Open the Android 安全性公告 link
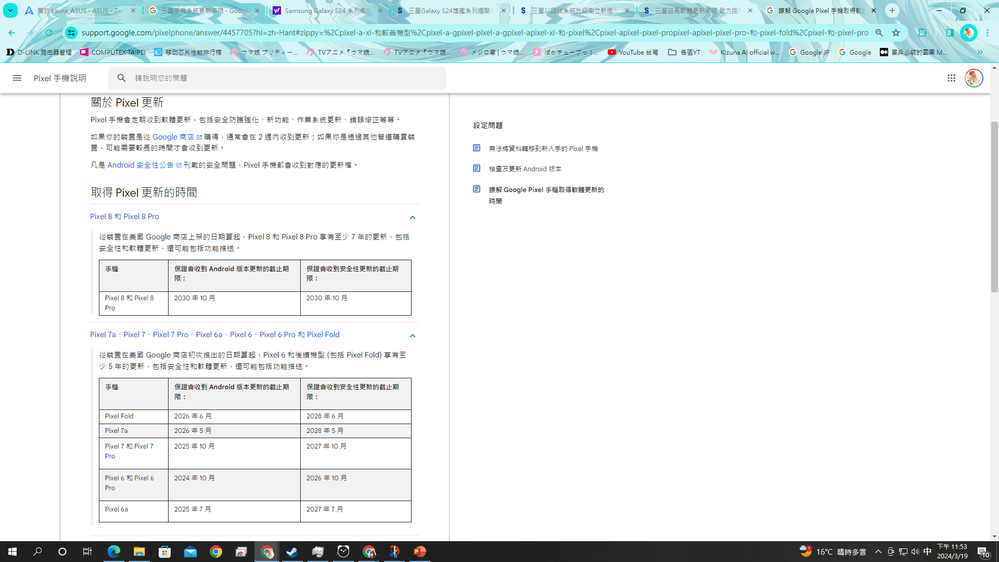 point(144,165)
